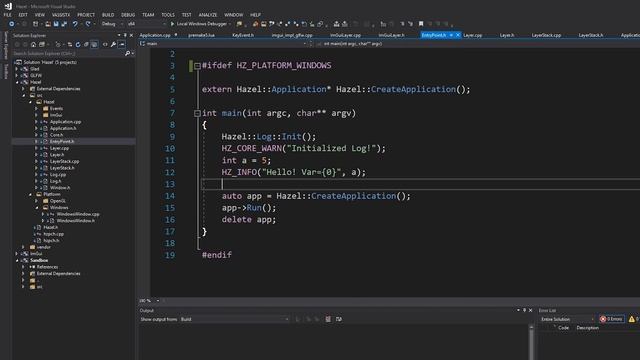Click the bookmark toolbar icon

[x=421, y=24]
